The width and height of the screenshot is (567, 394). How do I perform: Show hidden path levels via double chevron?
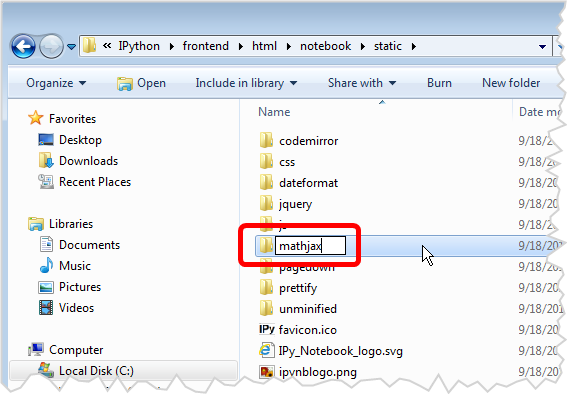(x=107, y=46)
